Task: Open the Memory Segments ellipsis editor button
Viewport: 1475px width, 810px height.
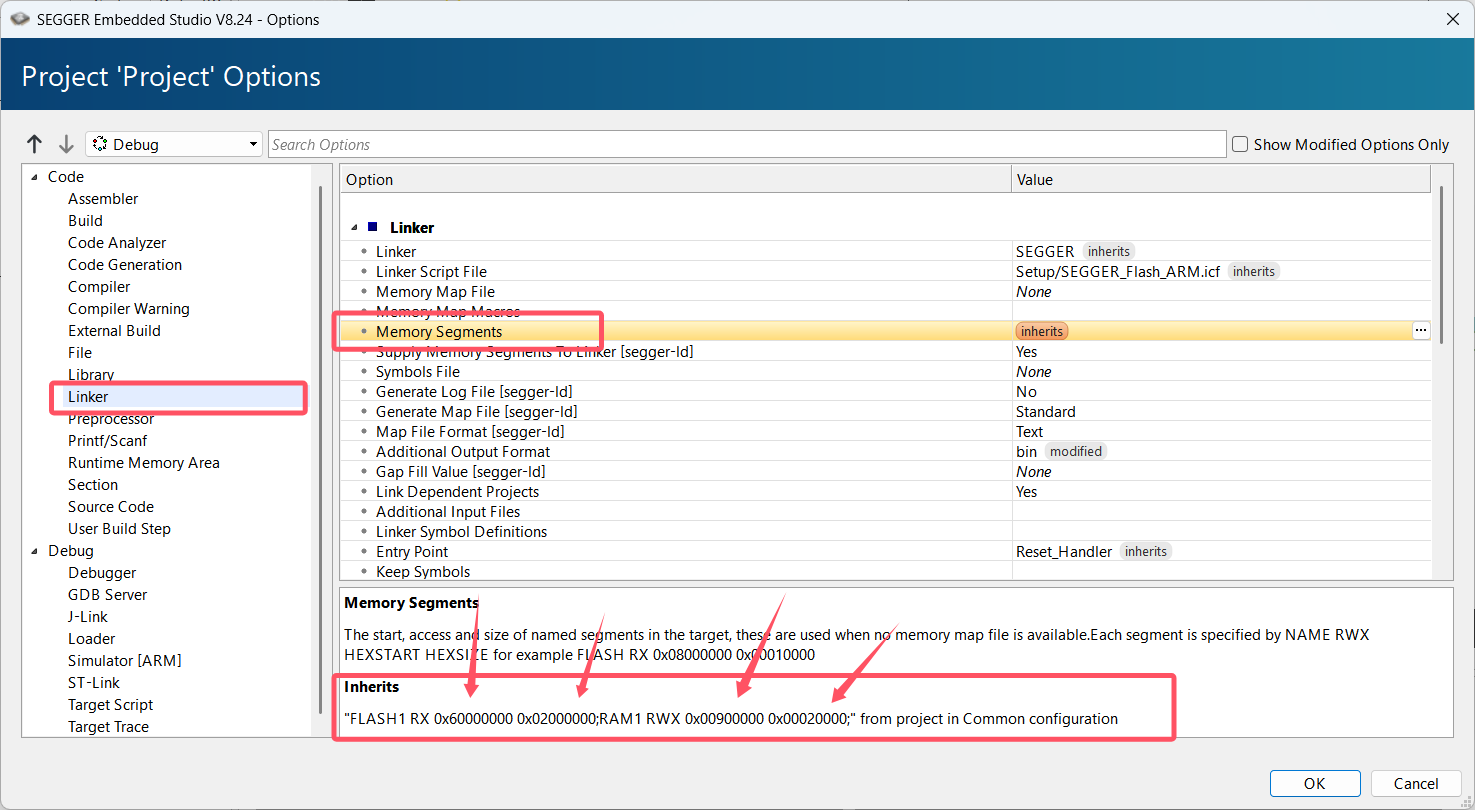Action: pyautogui.click(x=1421, y=331)
